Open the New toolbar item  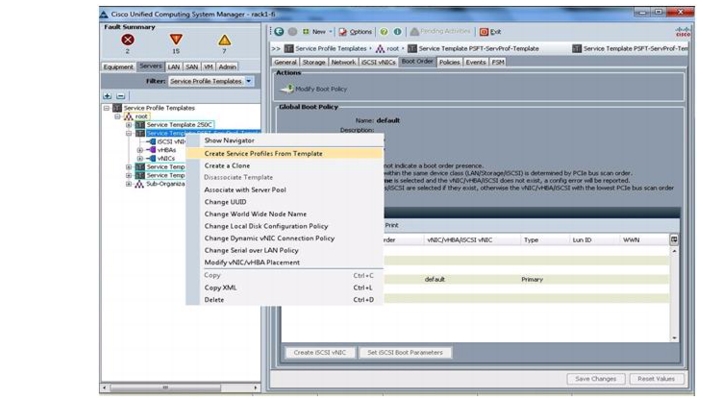click(x=315, y=32)
